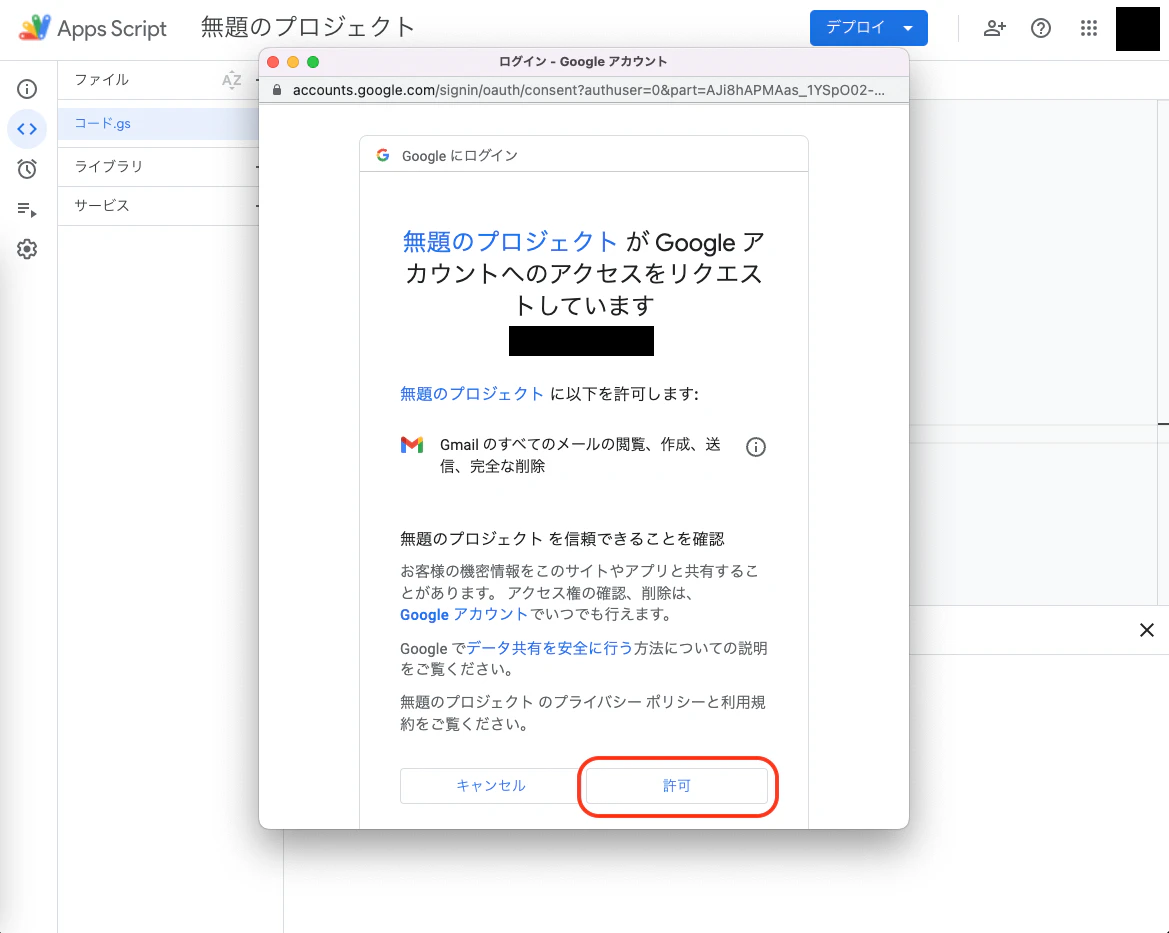The width and height of the screenshot is (1169, 933).
Task: Open the Triggers alarm-clock panel
Action: click(x=27, y=169)
